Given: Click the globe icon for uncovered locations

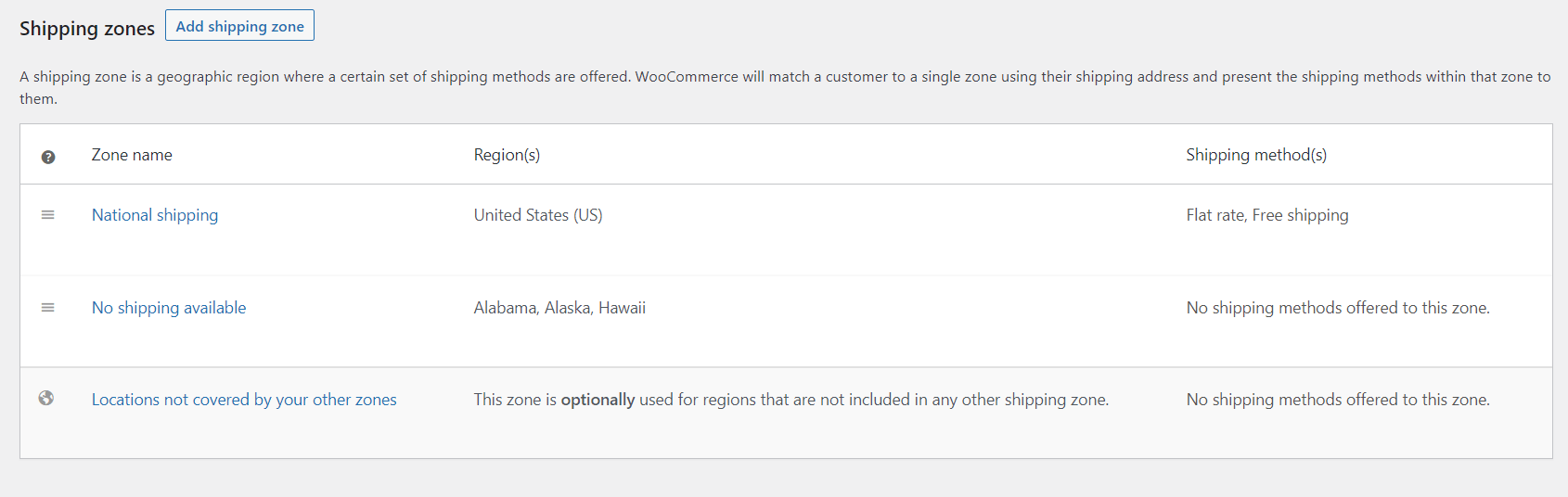Looking at the screenshot, I should click(x=46, y=399).
